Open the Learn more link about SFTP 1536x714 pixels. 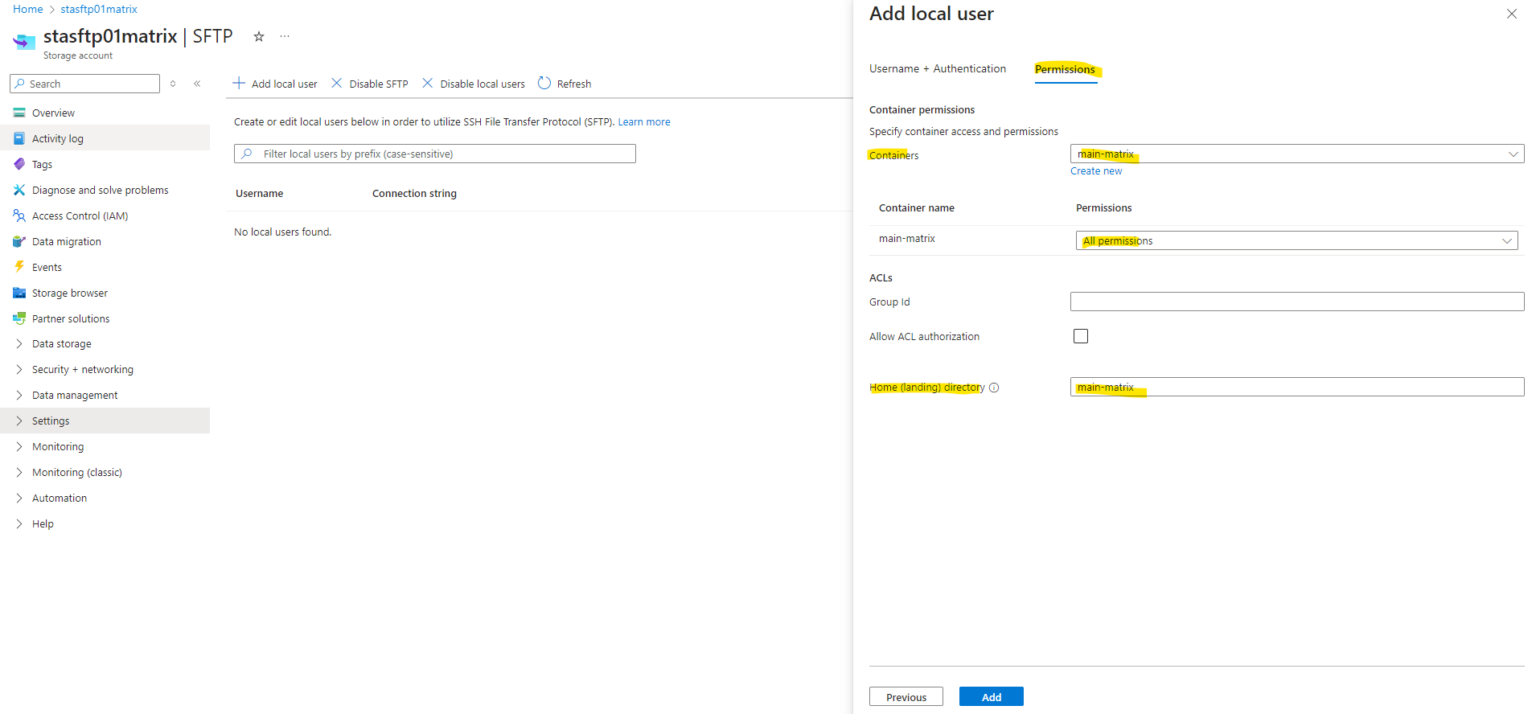[643, 121]
